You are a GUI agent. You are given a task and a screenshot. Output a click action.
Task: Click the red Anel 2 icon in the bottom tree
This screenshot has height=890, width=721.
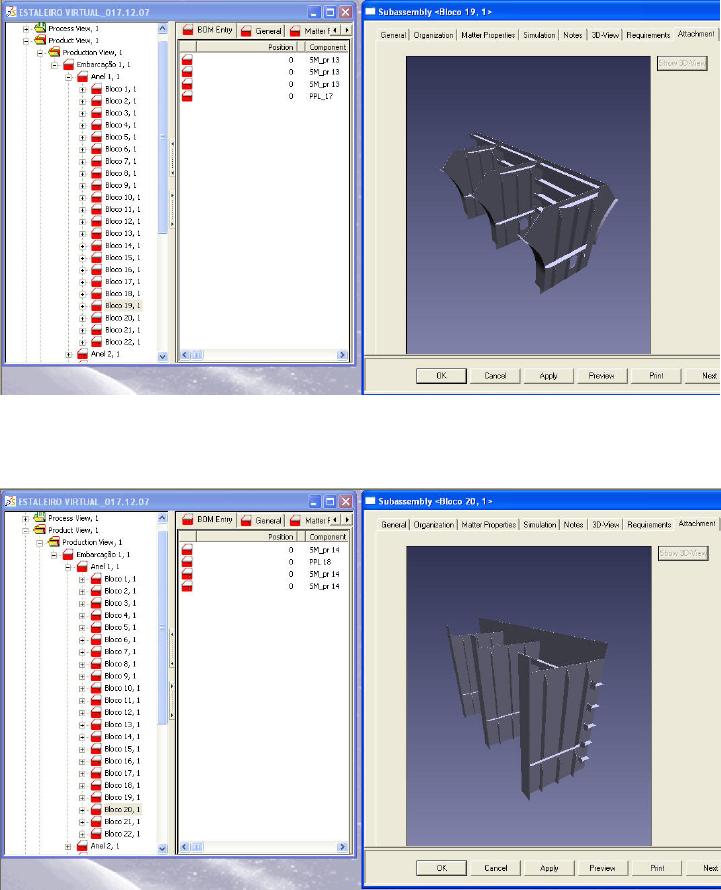pos(83,846)
